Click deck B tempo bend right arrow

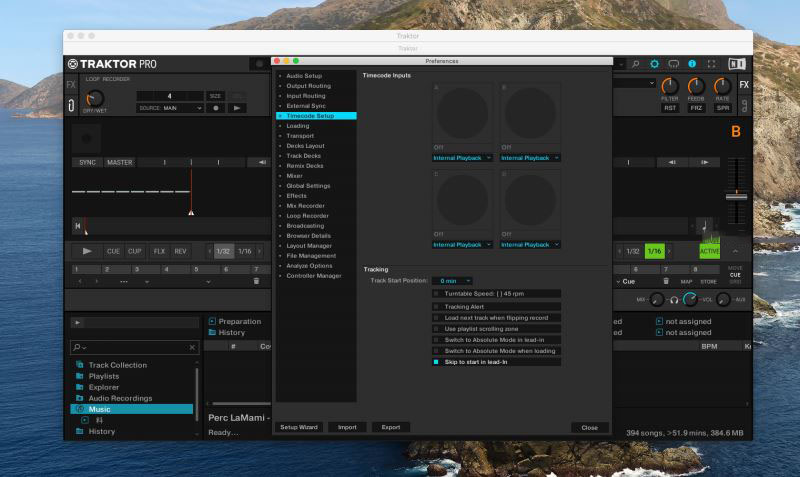(x=705, y=162)
